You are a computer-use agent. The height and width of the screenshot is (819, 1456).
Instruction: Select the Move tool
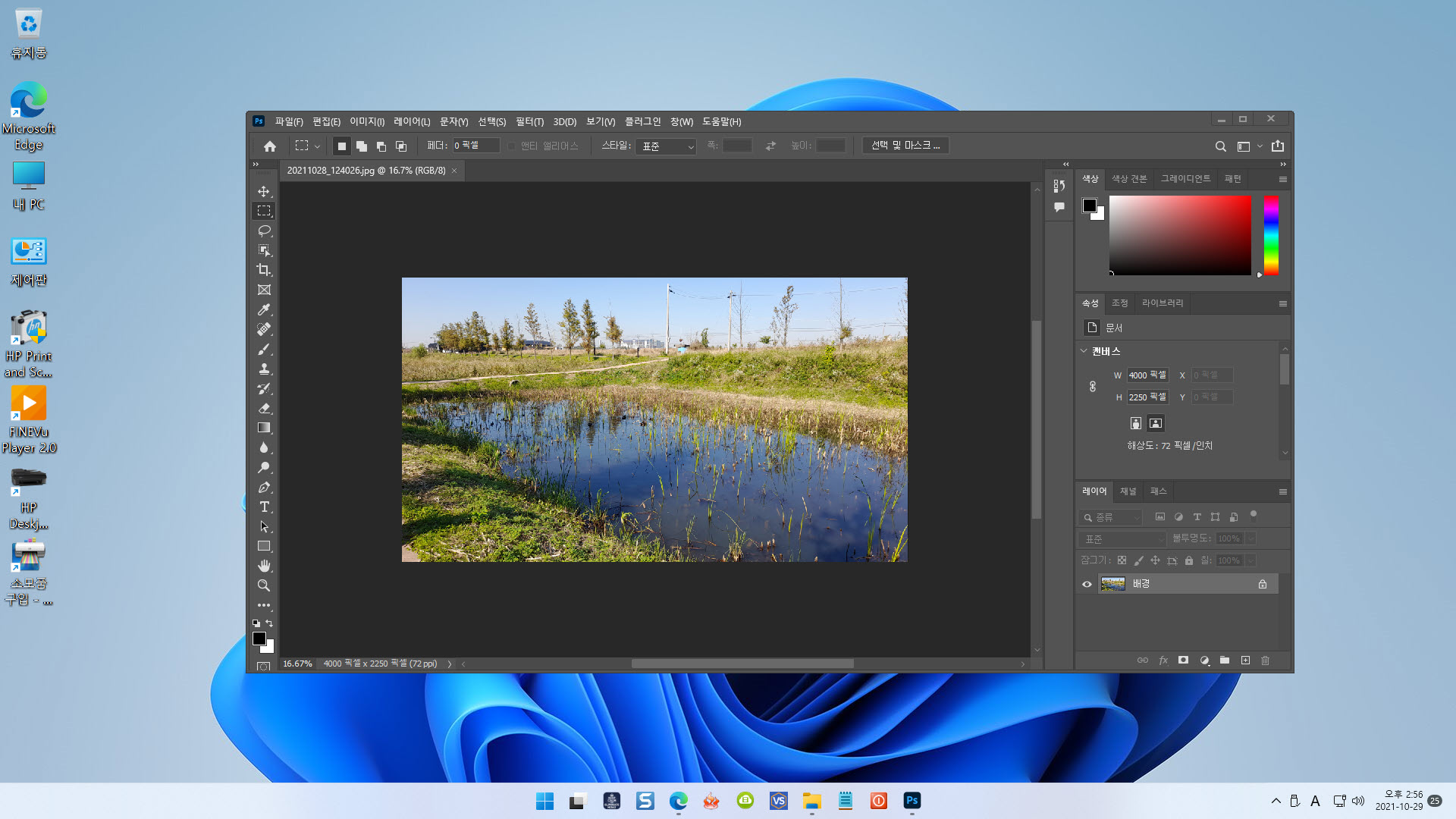(264, 191)
